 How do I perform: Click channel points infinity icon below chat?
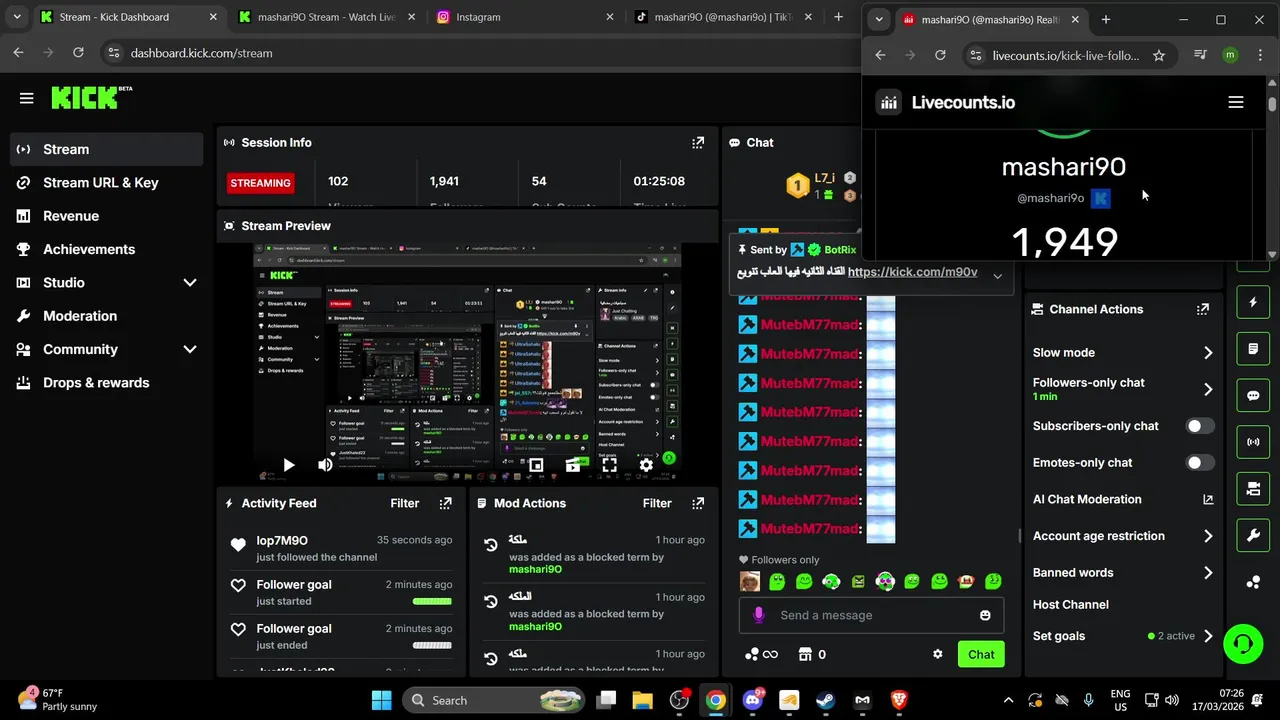(770, 654)
